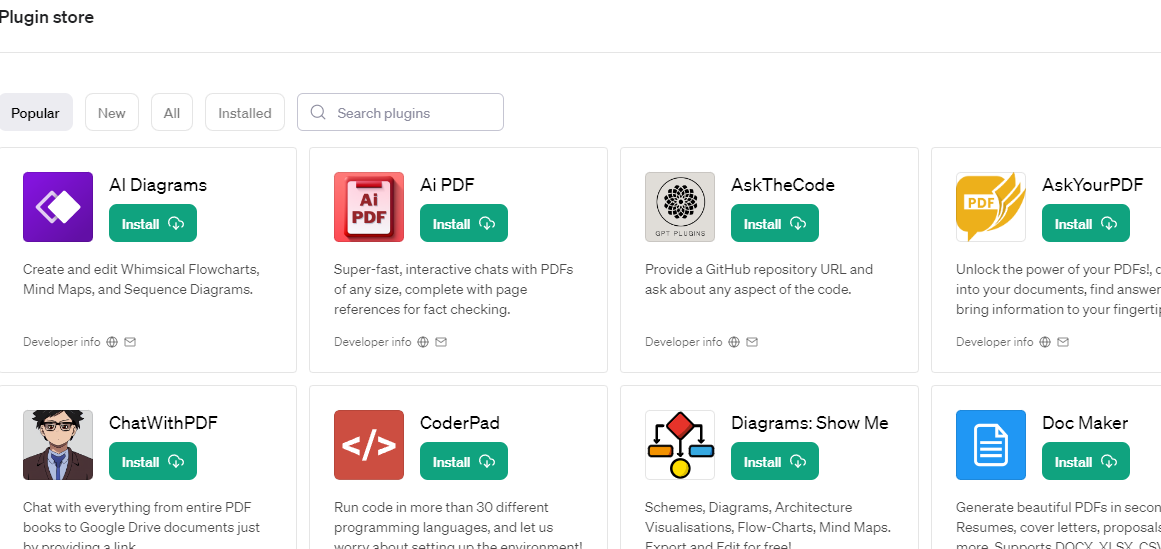Click the CoderPad title text
The width and height of the screenshot is (1161, 549).
click(x=460, y=423)
